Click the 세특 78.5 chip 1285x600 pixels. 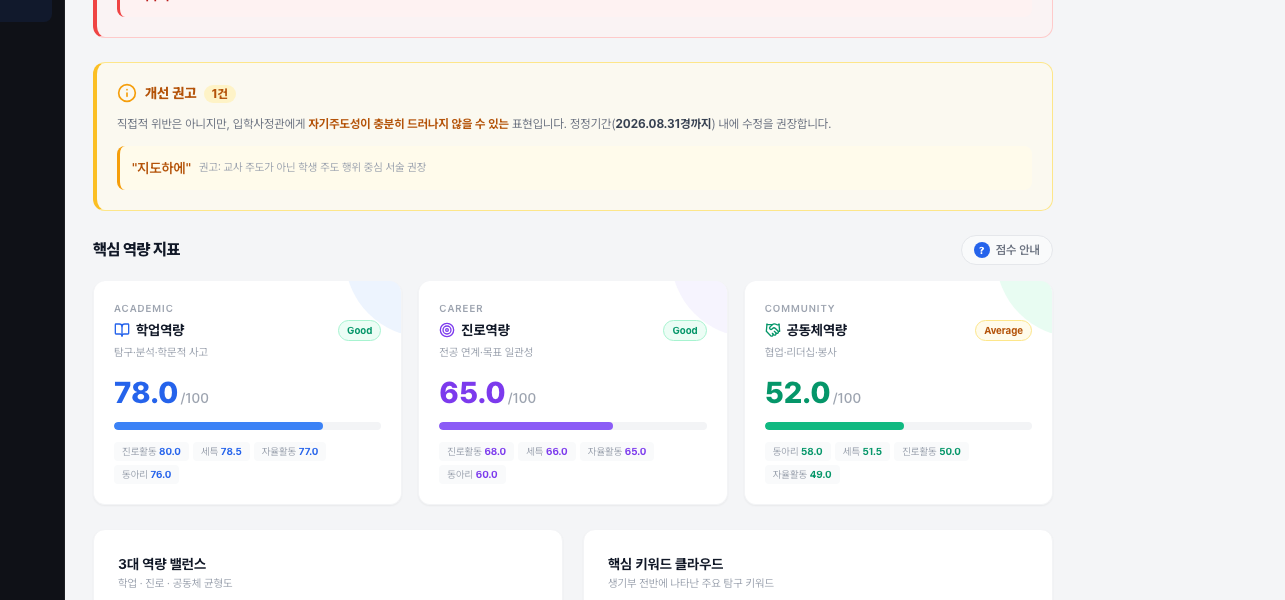(221, 452)
